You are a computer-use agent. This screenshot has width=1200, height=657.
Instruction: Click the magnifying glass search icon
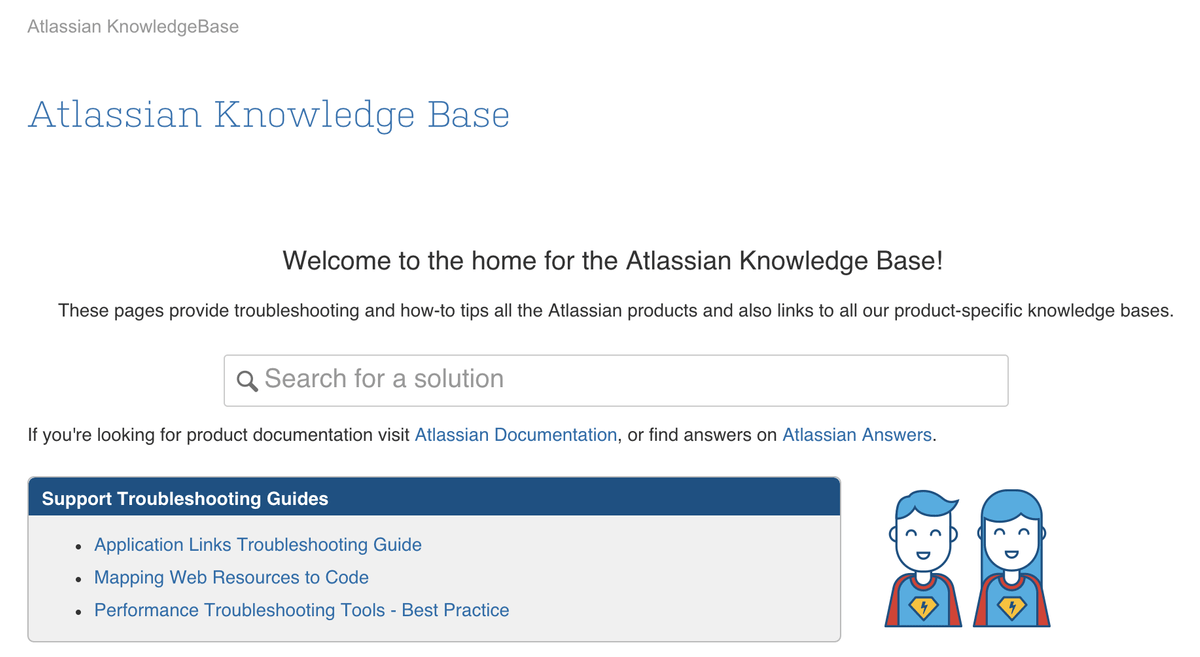point(247,381)
